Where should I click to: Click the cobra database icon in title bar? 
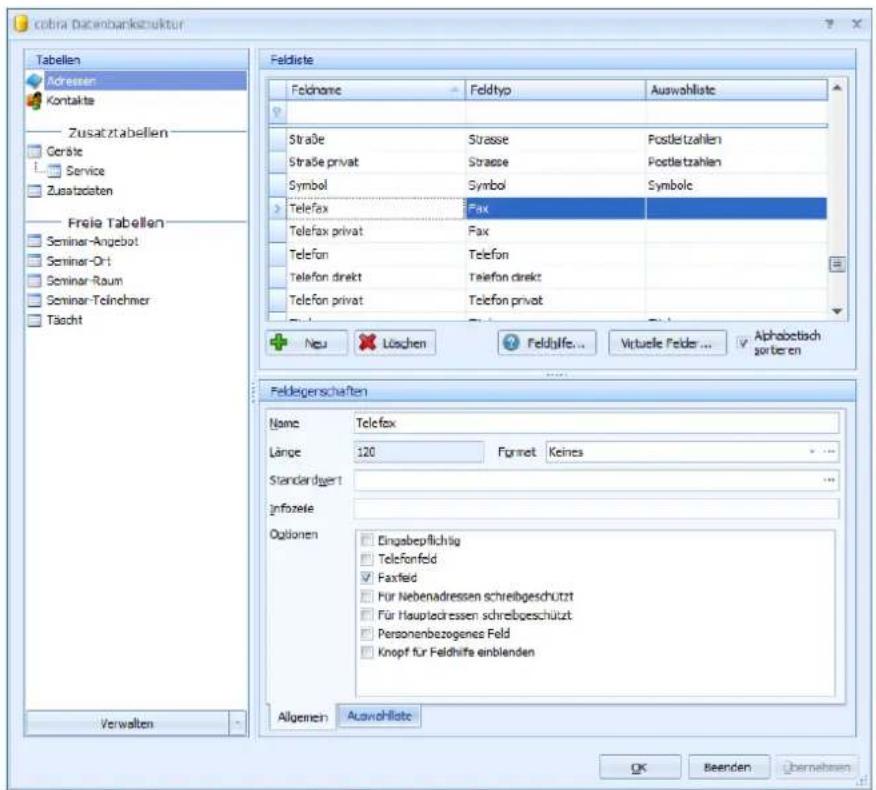coord(21,24)
